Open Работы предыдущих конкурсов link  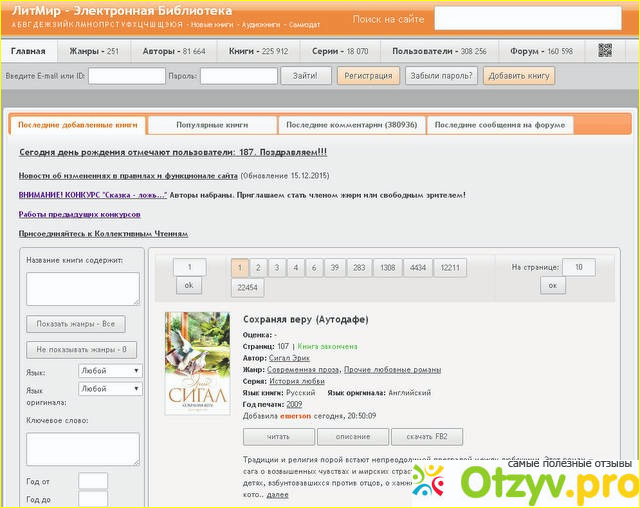pyautogui.click(x=80, y=214)
